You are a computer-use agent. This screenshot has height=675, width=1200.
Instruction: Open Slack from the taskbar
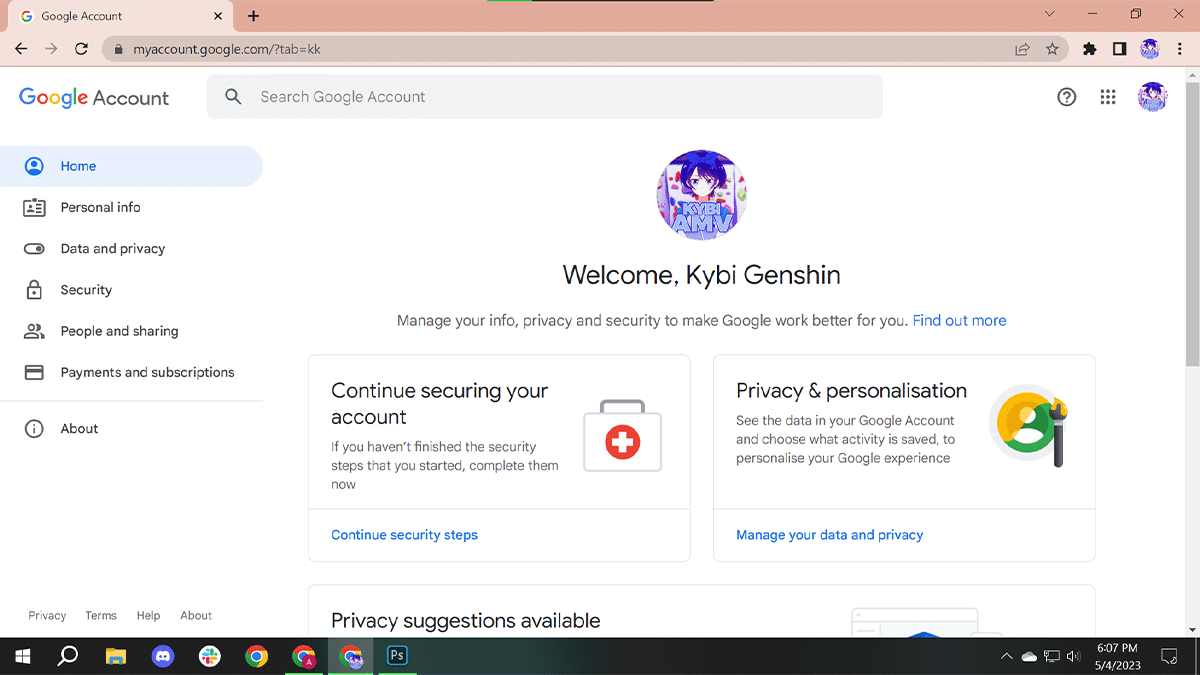click(210, 656)
